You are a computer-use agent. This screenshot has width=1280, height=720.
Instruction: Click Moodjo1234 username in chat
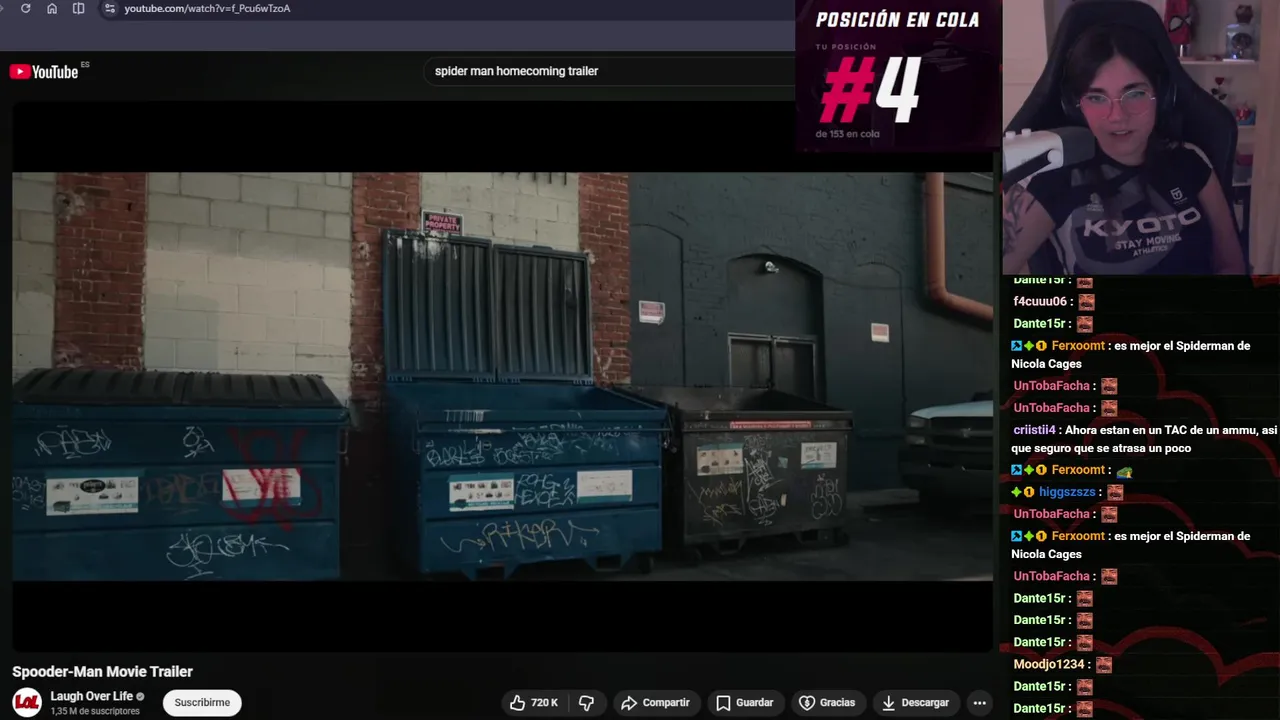(x=1049, y=664)
